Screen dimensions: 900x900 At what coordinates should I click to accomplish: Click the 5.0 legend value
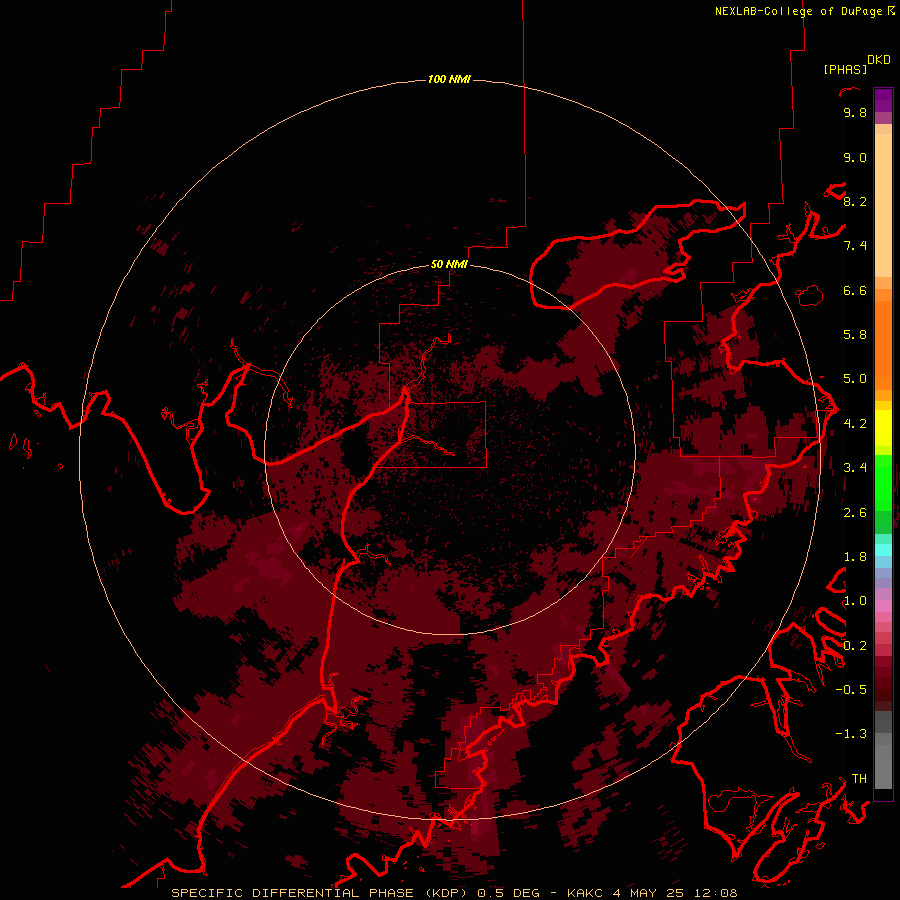coord(855,379)
